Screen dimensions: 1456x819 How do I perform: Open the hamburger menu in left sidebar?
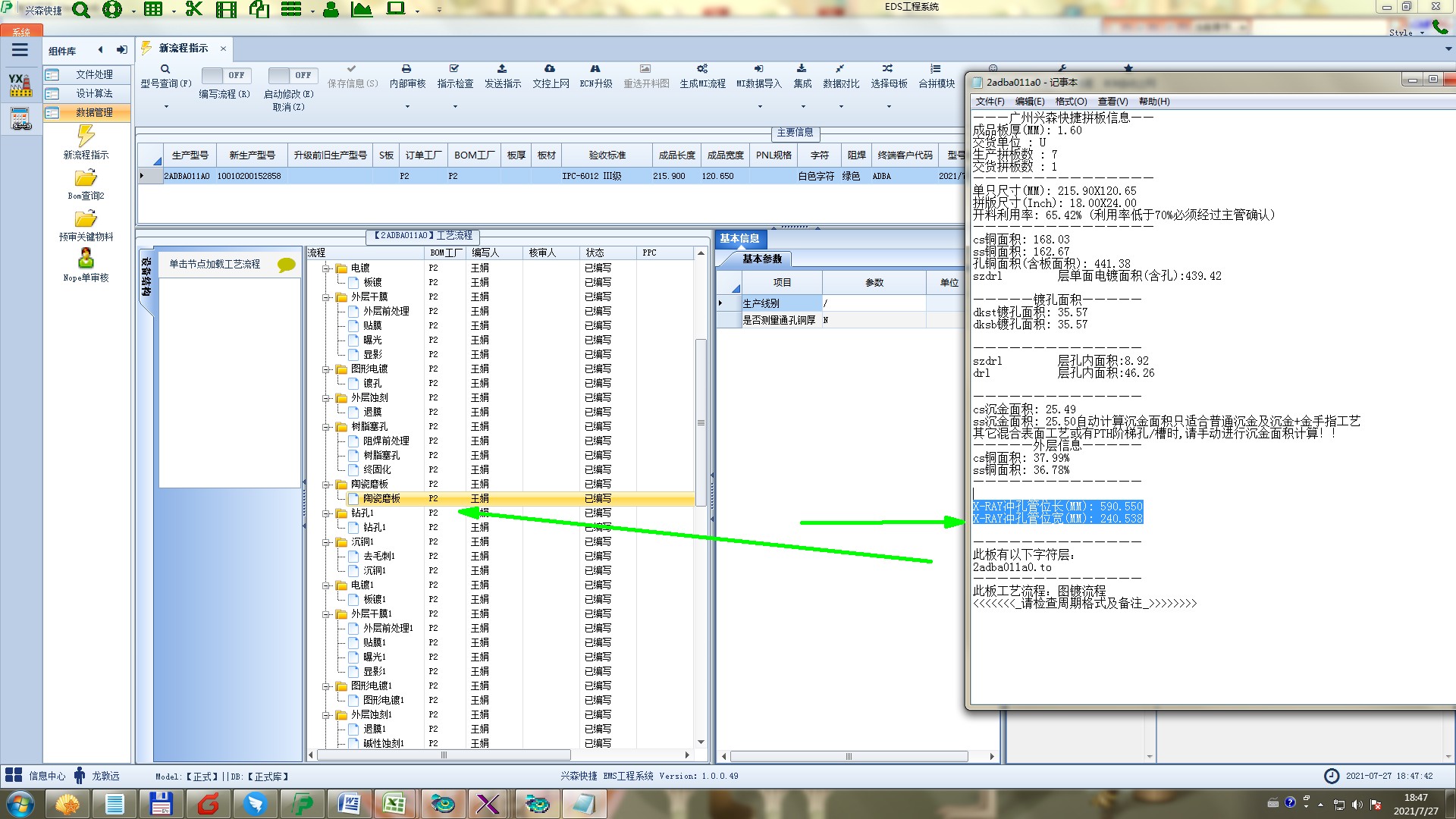[20, 50]
